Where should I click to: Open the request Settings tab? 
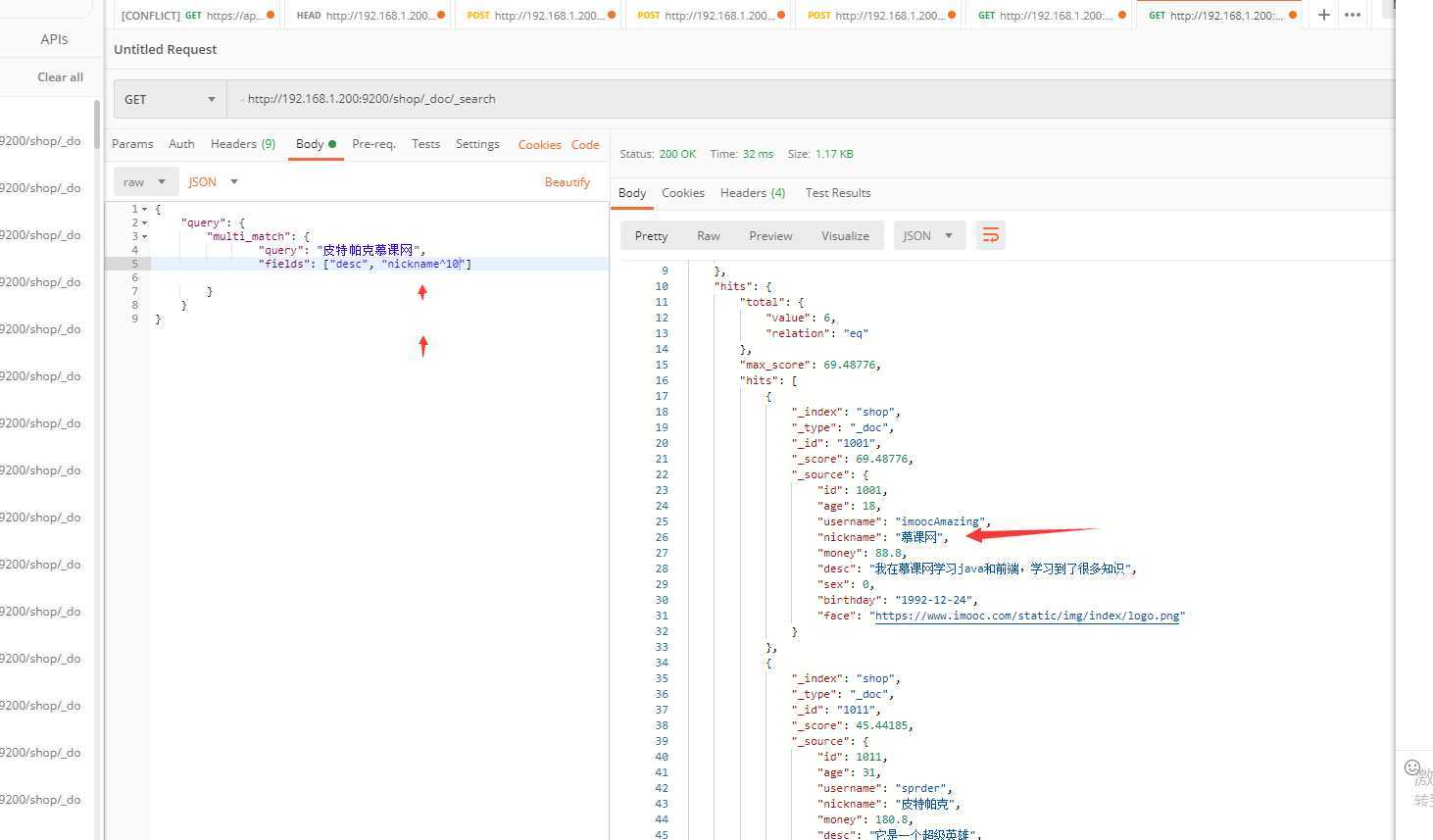(477, 144)
